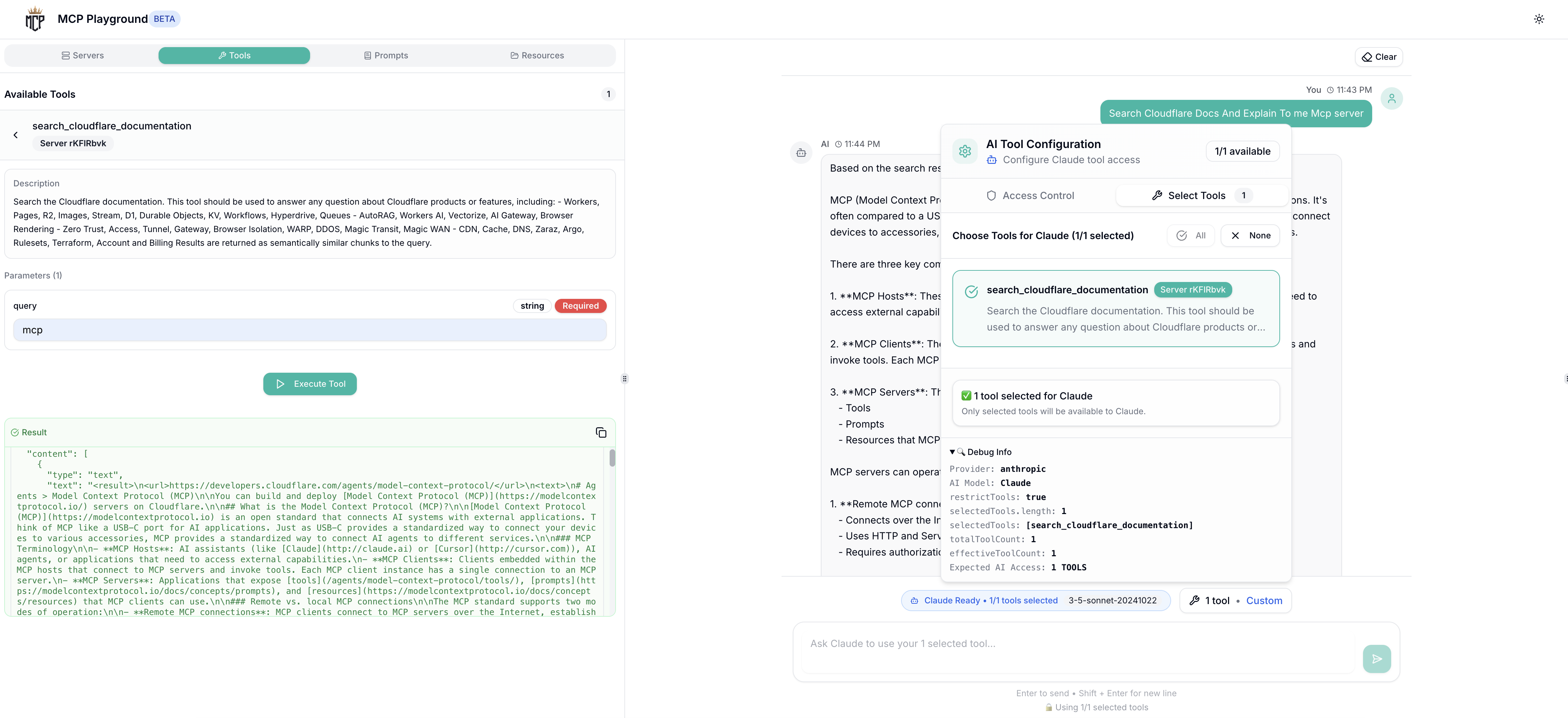Click the user message bubble about Cloudflare Docs

click(x=1236, y=113)
